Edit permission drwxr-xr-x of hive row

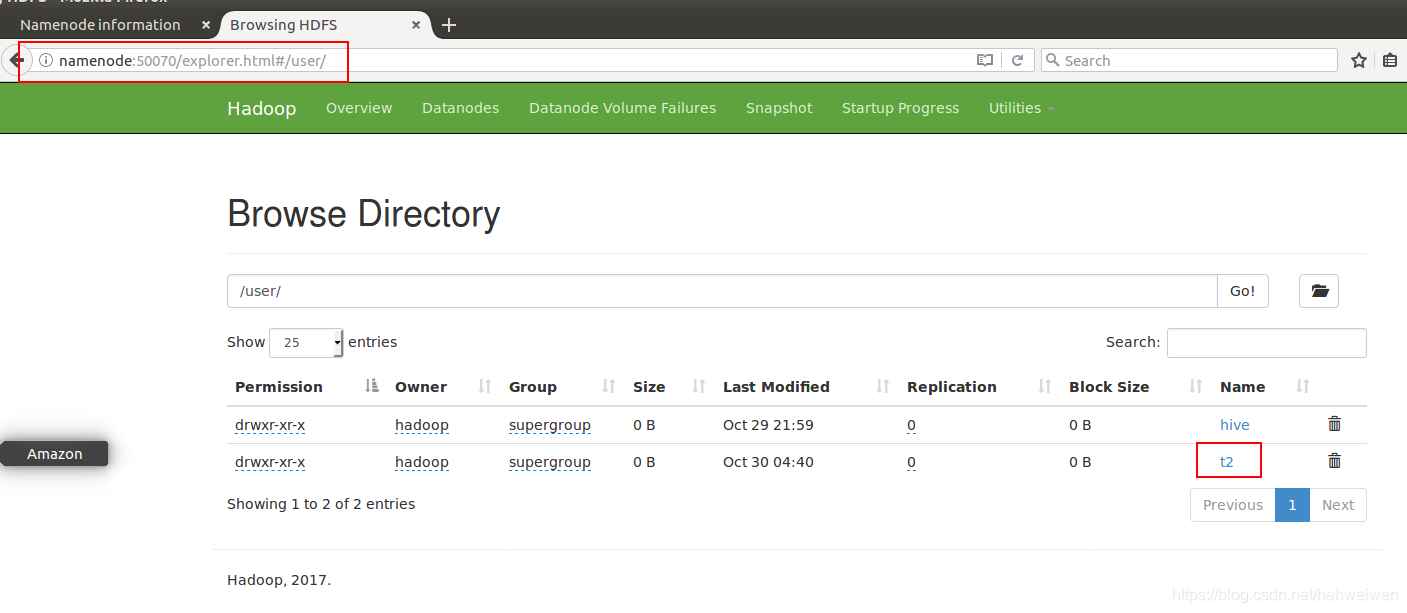tap(270, 425)
